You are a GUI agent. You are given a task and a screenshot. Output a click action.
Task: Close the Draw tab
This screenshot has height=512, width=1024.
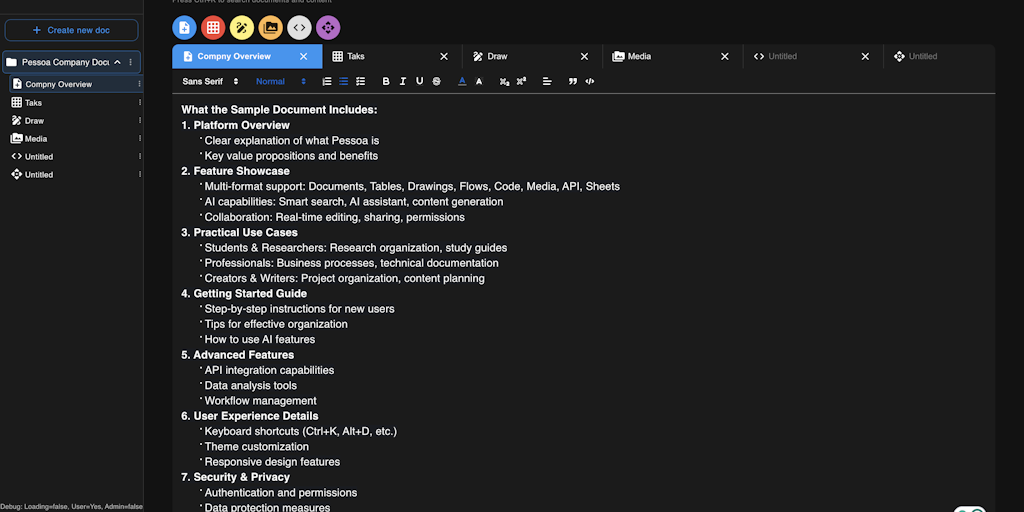pyautogui.click(x=584, y=57)
